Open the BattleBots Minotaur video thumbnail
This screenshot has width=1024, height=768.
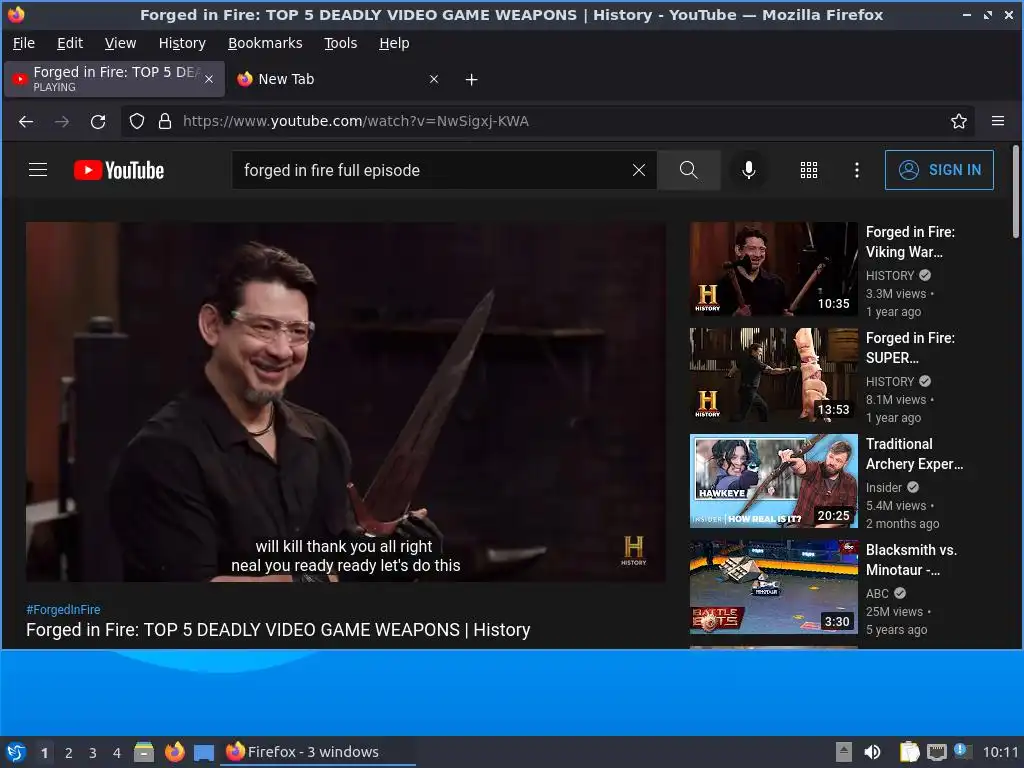[x=774, y=586]
